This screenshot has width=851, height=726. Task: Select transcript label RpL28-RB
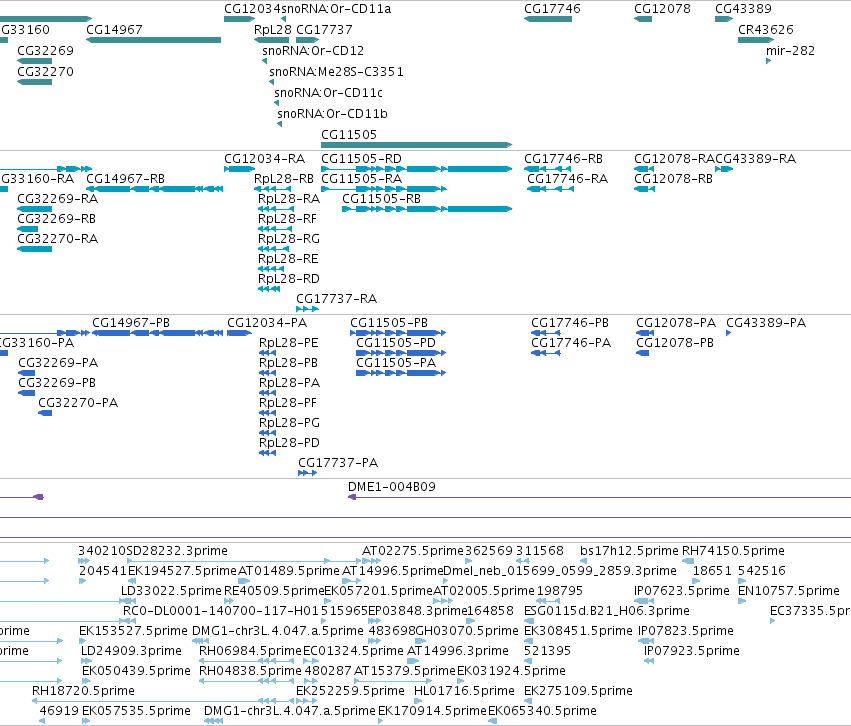(x=284, y=179)
